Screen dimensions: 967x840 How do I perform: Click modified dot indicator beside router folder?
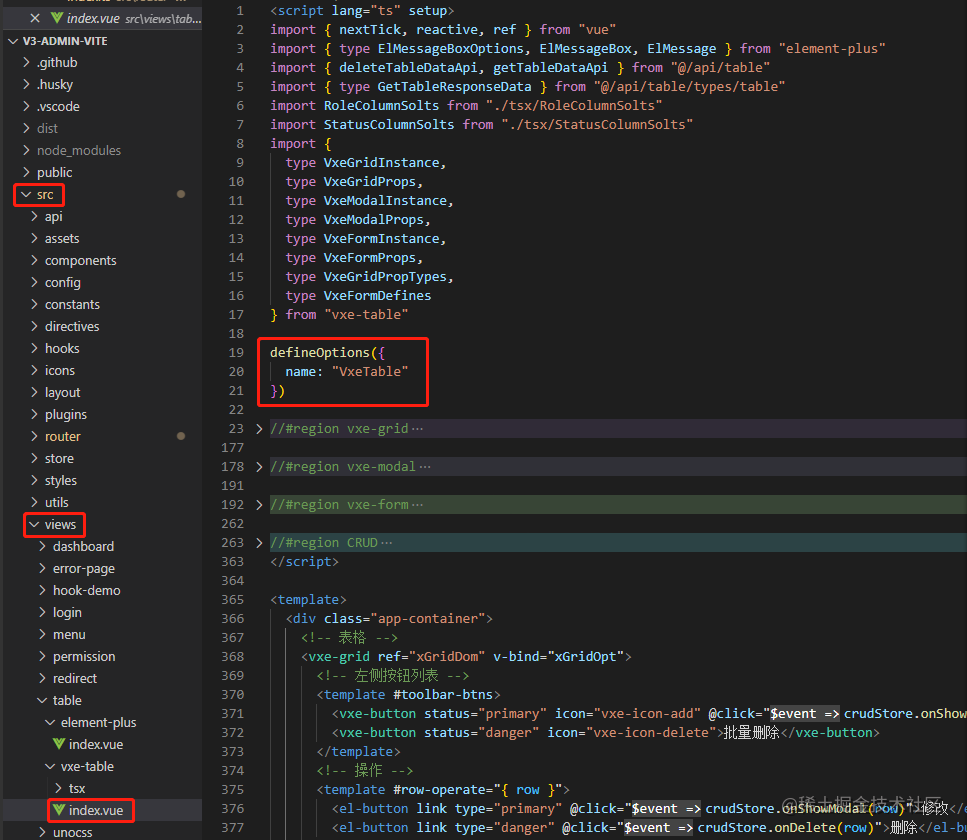pos(181,436)
